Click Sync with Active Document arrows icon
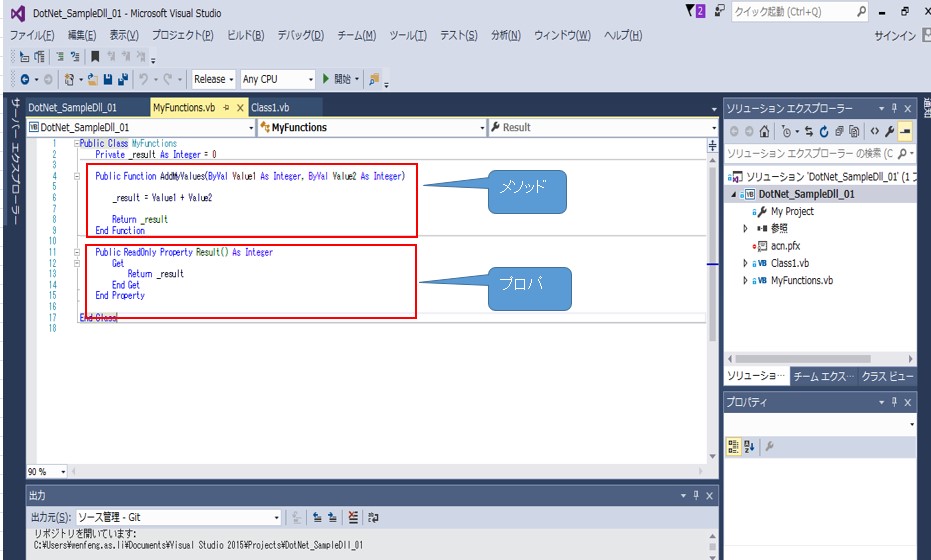The height and width of the screenshot is (560, 931). coord(809,131)
